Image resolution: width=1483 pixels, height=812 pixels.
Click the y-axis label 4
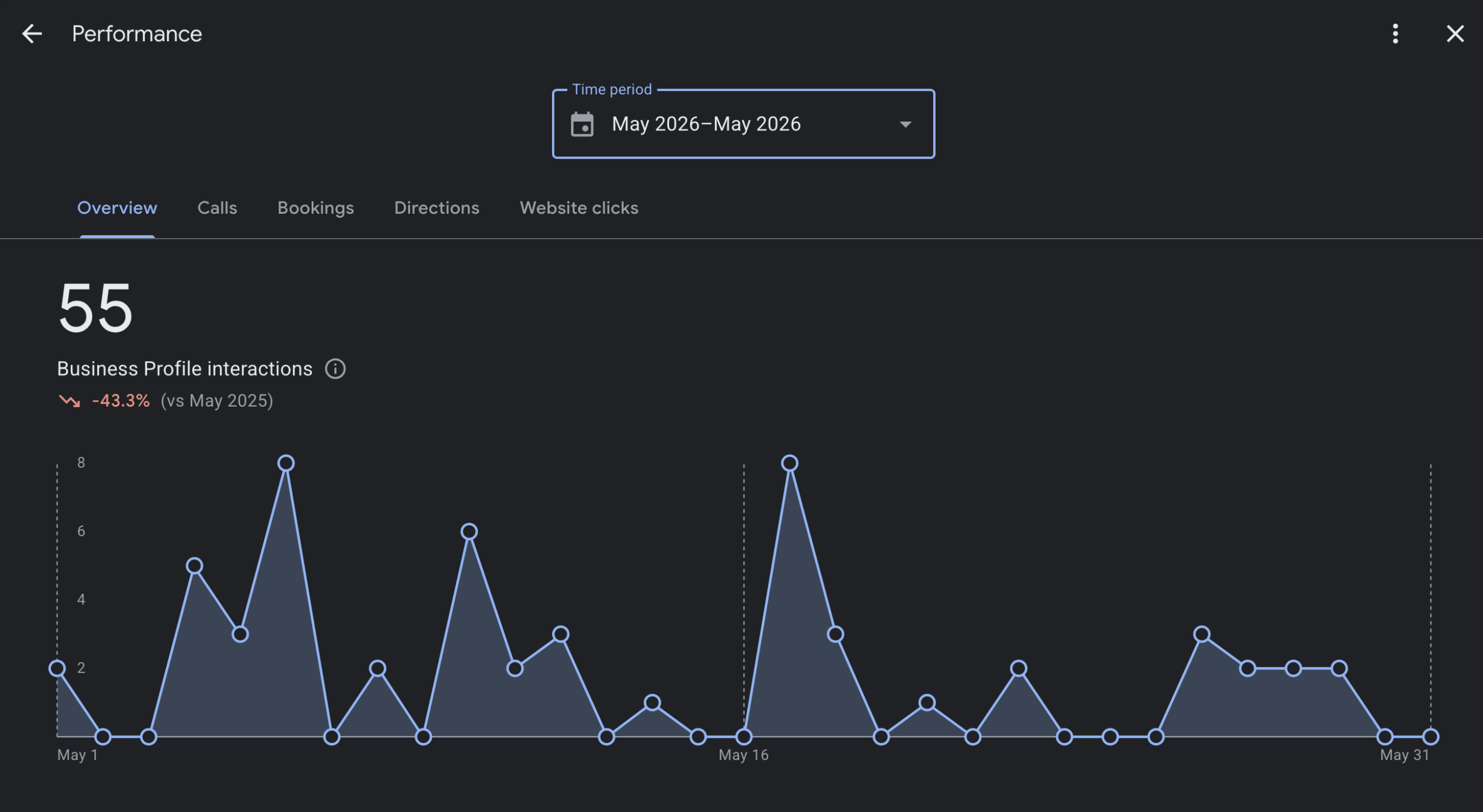pyautogui.click(x=81, y=599)
